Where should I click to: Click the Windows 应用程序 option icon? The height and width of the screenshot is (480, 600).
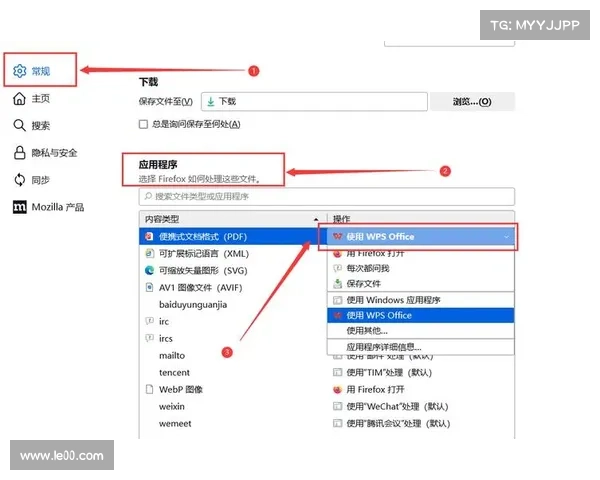point(338,300)
